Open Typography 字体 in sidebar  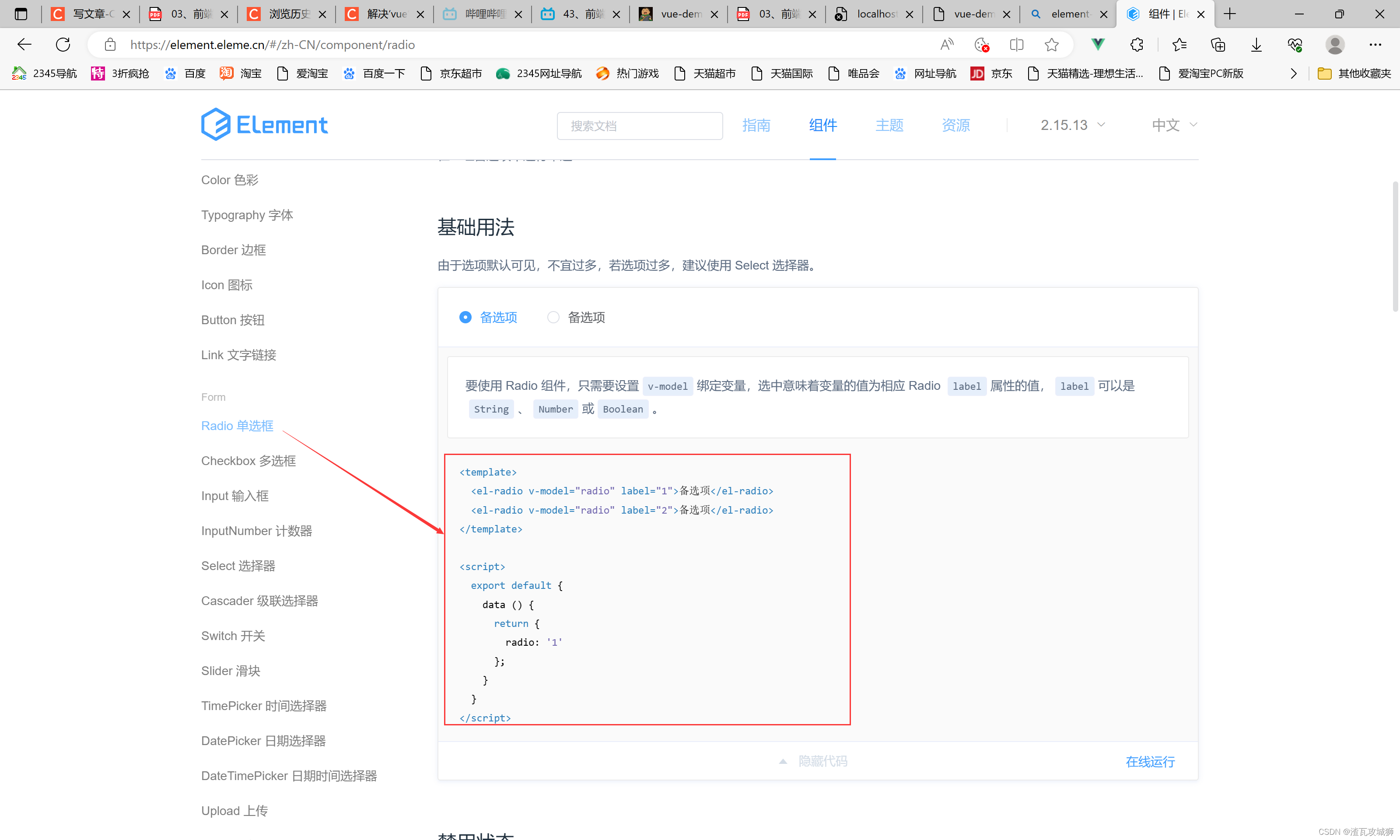pos(247,215)
